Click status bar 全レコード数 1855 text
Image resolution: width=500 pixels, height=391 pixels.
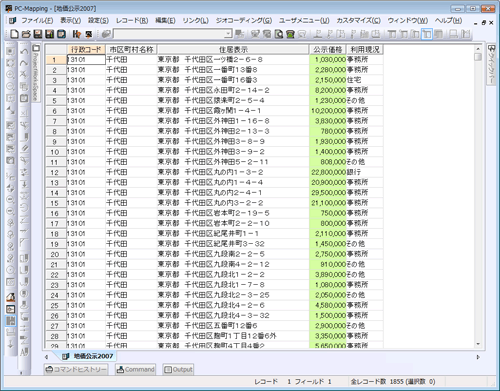[x=393, y=382]
